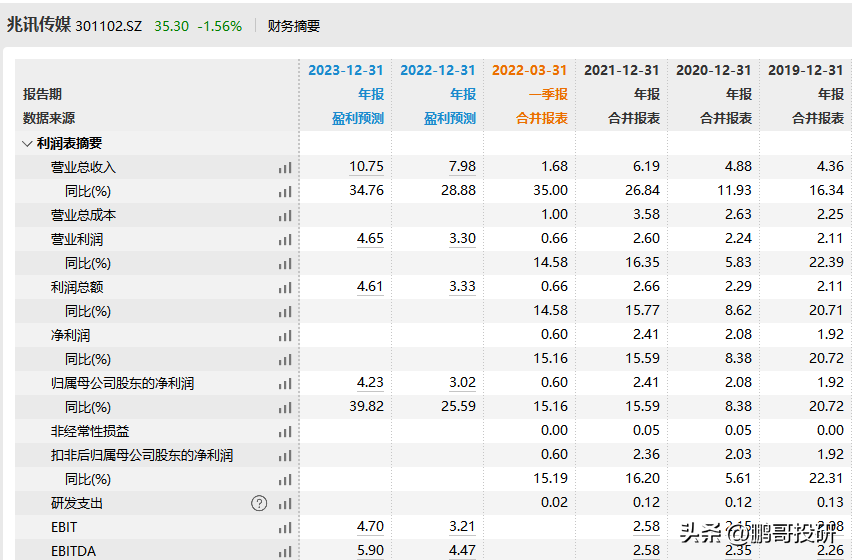Select the 营业总收入 row label
This screenshot has width=852, height=560.
pyautogui.click(x=83, y=167)
